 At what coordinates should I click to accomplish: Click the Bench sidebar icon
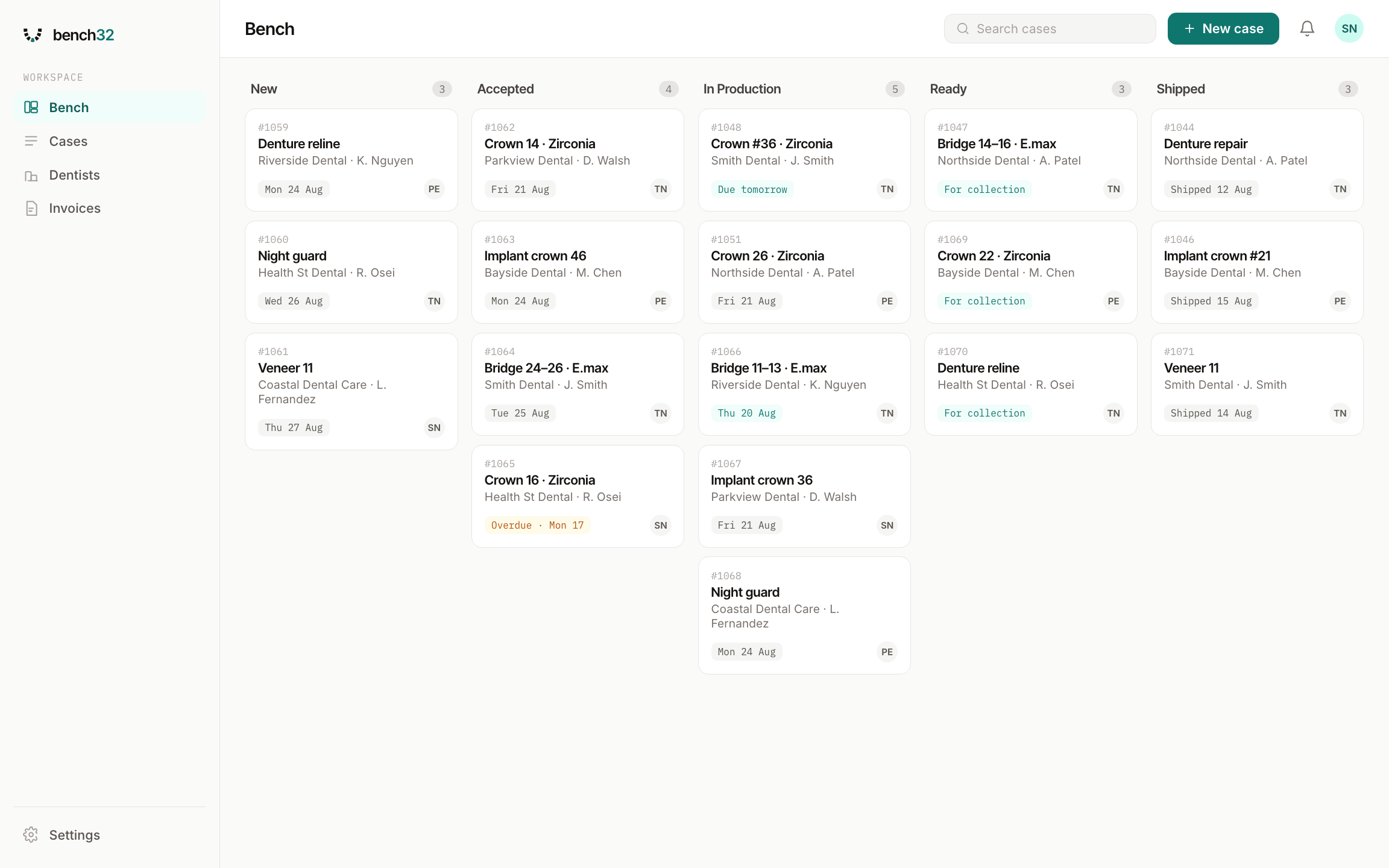[x=31, y=107]
